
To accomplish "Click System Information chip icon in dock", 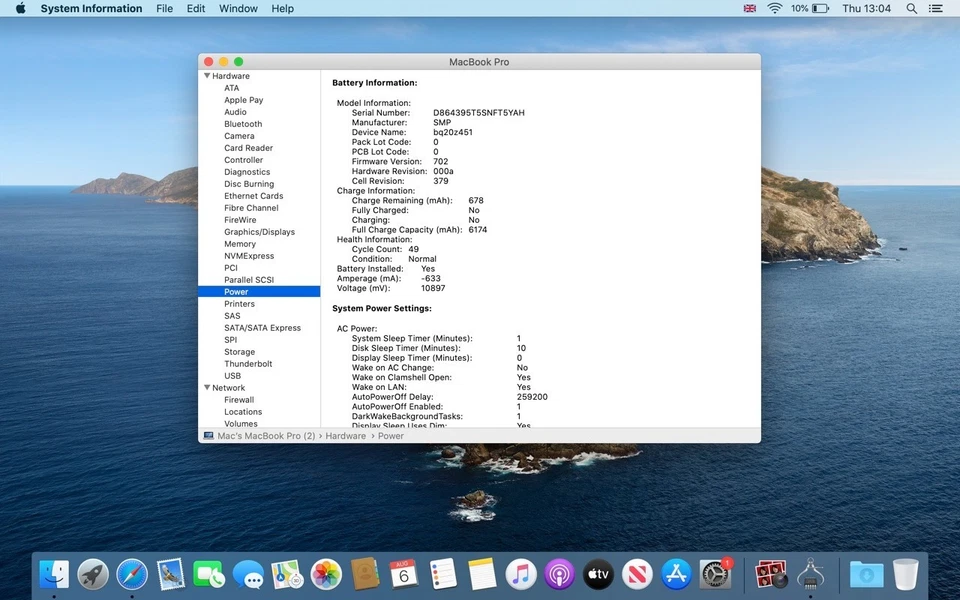I will tap(810, 575).
